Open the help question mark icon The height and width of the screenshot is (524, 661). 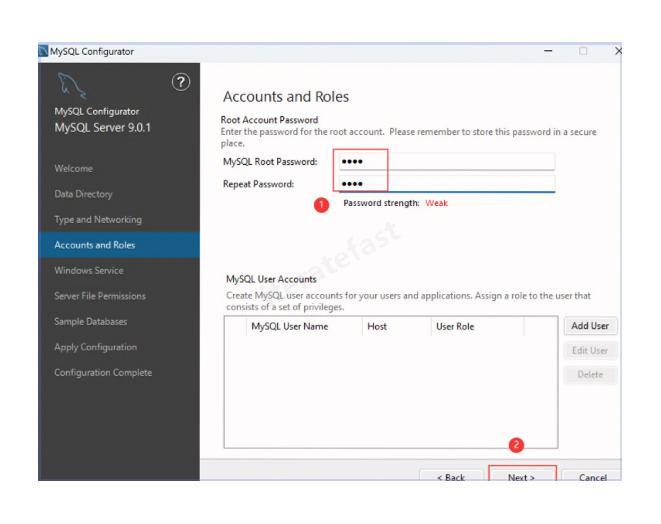181,82
